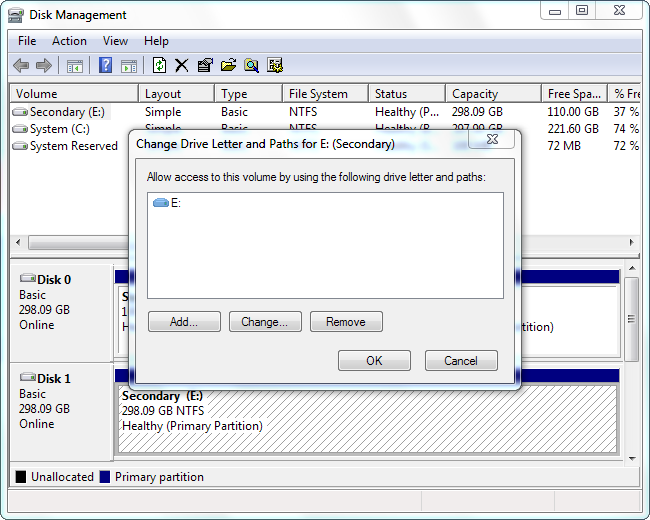Click the Explore magnifier toolbar icon
650x520 pixels.
pyautogui.click(x=251, y=66)
